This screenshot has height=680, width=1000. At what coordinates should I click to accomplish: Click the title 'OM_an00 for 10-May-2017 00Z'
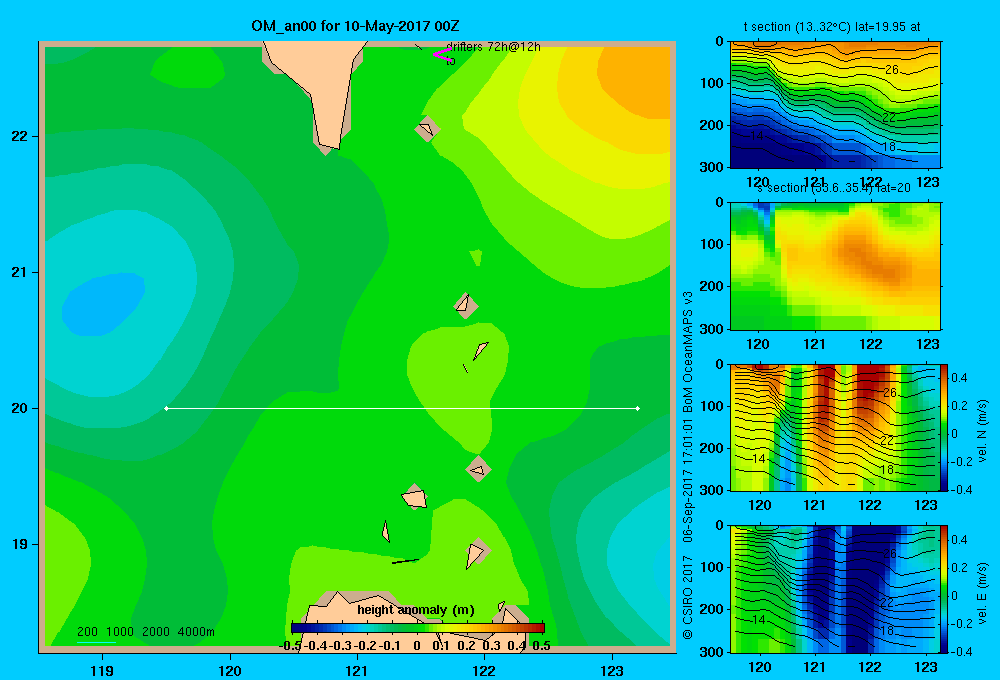(x=355, y=26)
